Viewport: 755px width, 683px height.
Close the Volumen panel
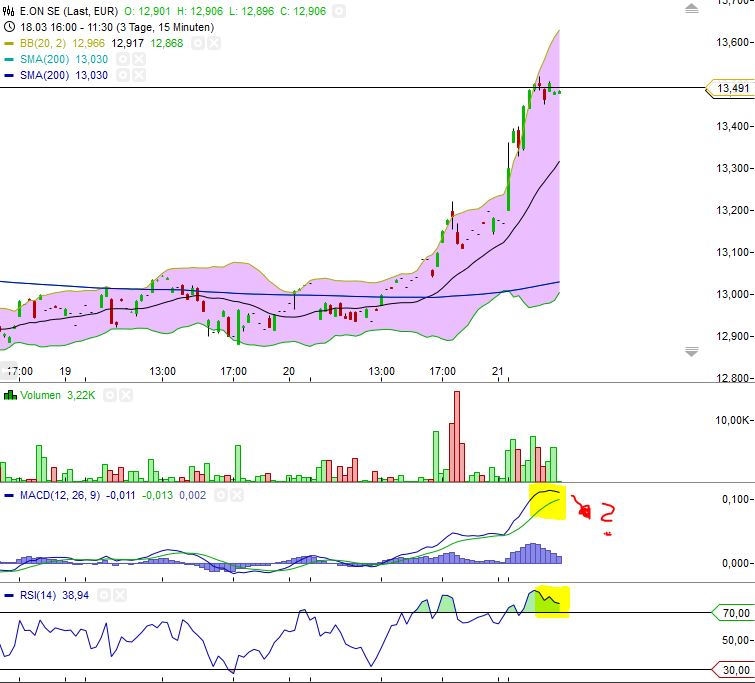(126, 395)
